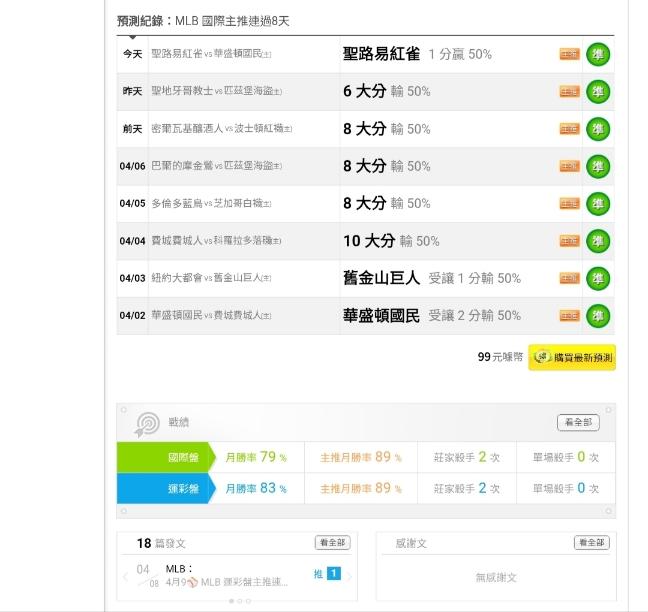
Task: Select third pagination dot under posts
Action: (248, 601)
